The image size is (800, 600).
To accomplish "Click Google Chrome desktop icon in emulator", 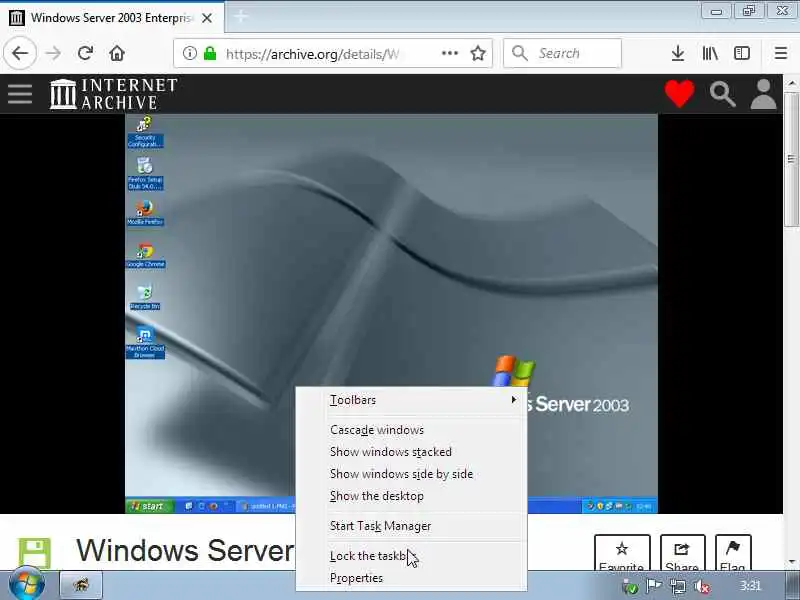I will tap(145, 255).
